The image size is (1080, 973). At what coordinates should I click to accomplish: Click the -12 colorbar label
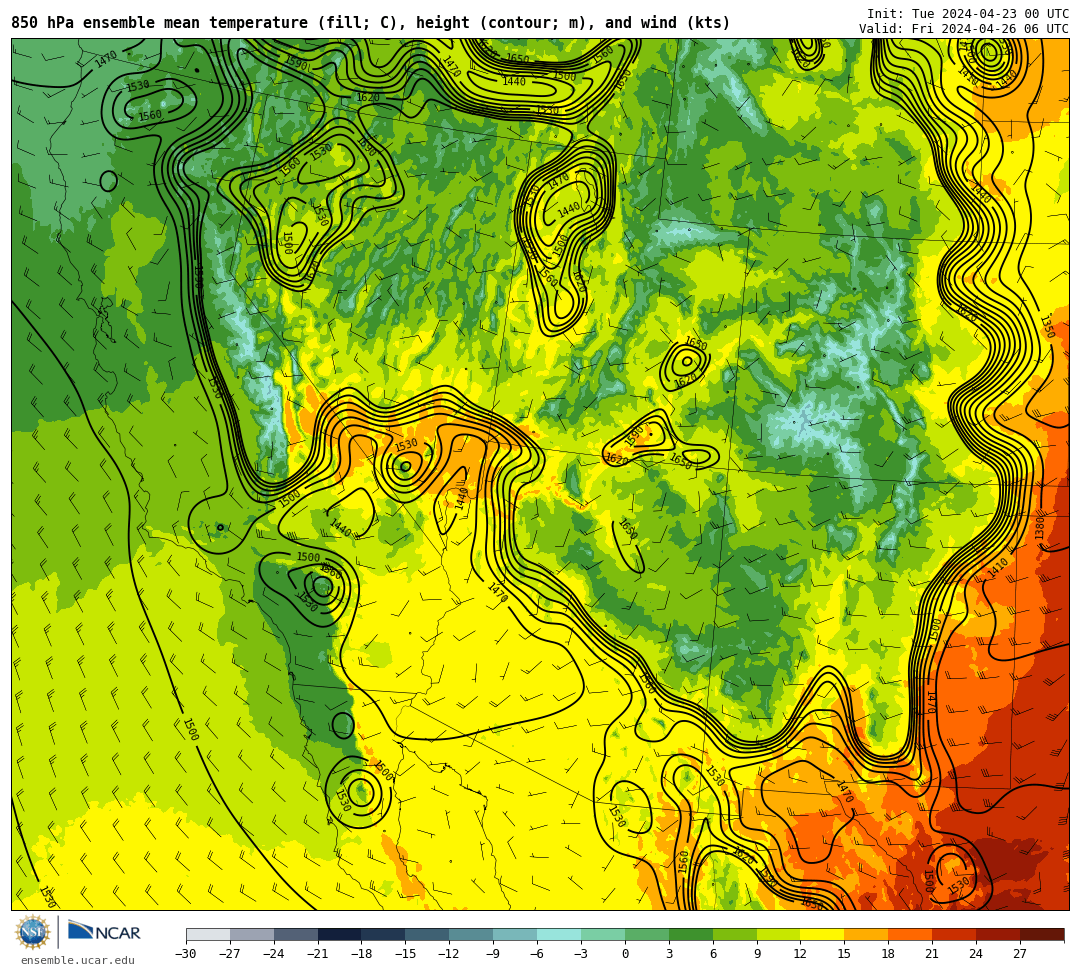pos(449,954)
